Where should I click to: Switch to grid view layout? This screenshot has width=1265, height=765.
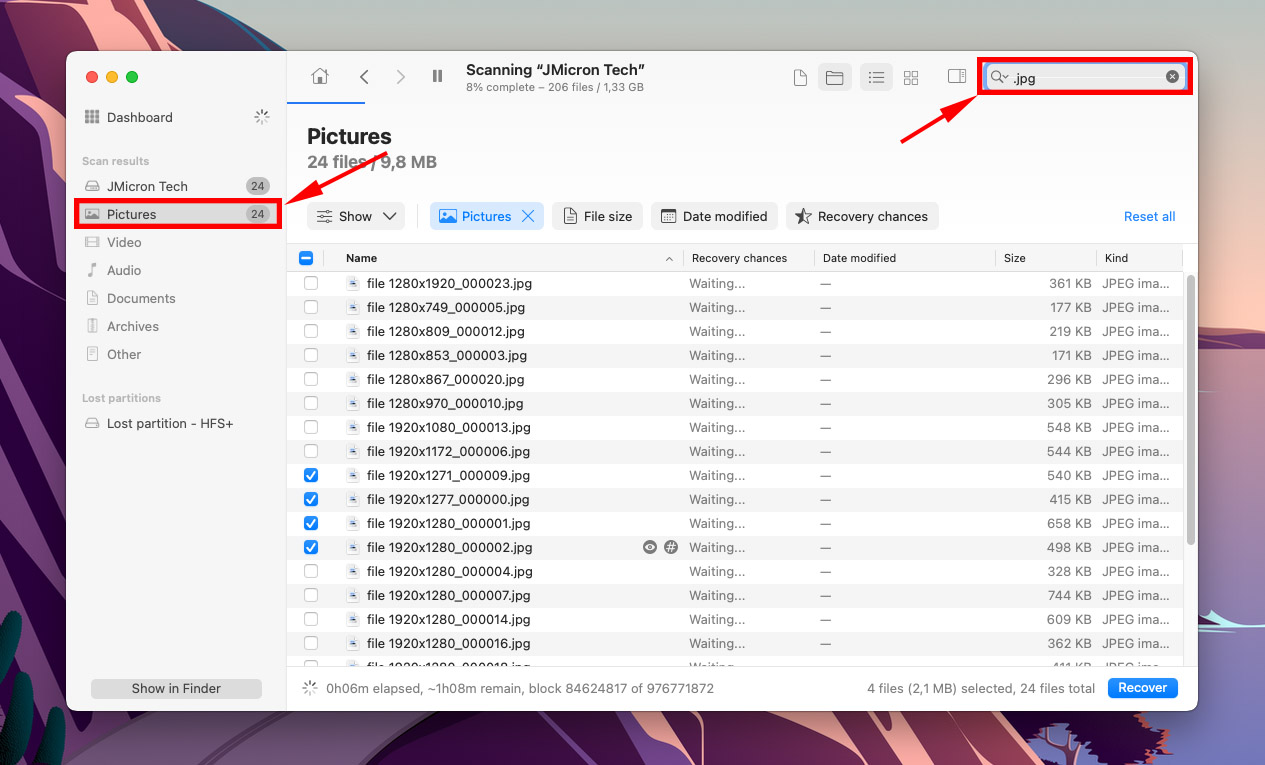[910, 76]
